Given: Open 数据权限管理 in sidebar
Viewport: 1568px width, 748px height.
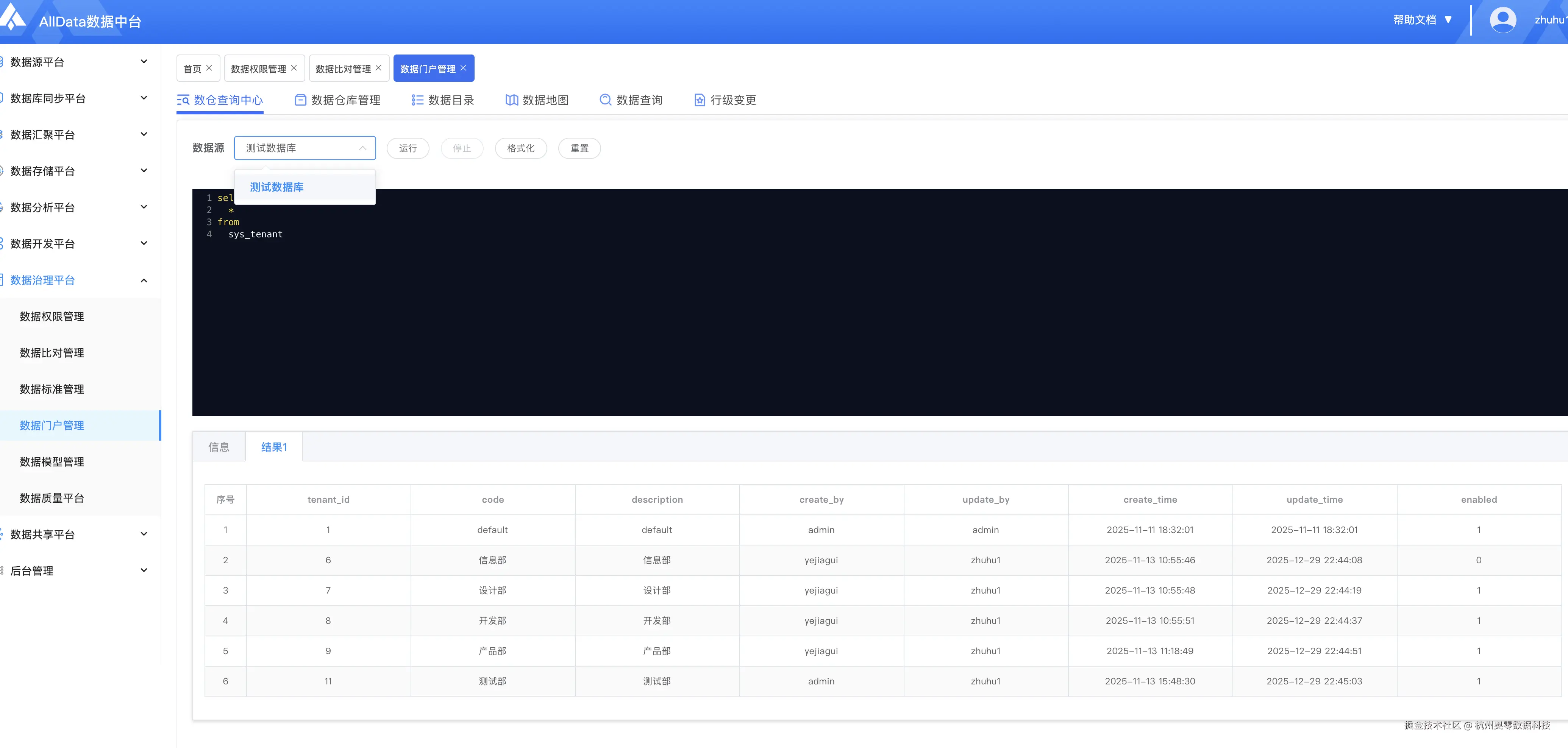Looking at the screenshot, I should pos(80,316).
